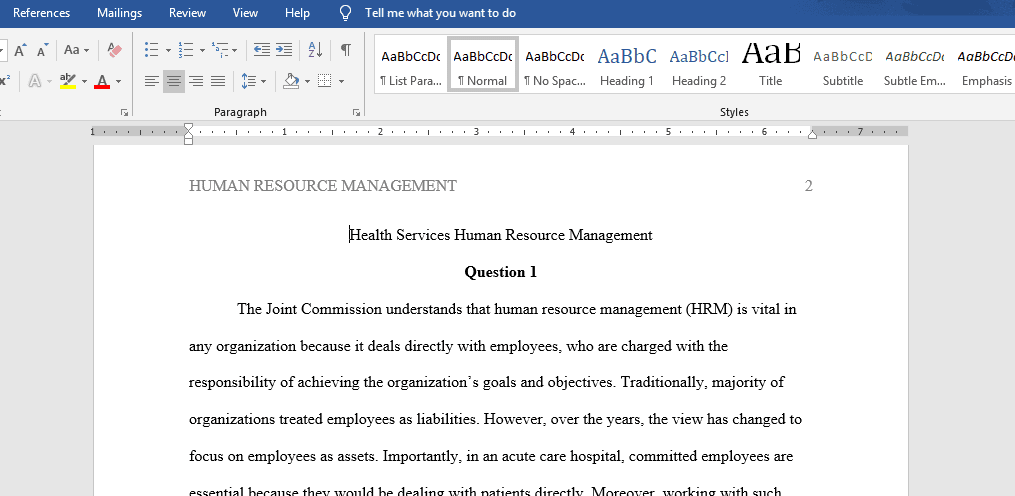The height and width of the screenshot is (496, 1015).
Task: Increase font size with Grow Font
Action: [21, 50]
